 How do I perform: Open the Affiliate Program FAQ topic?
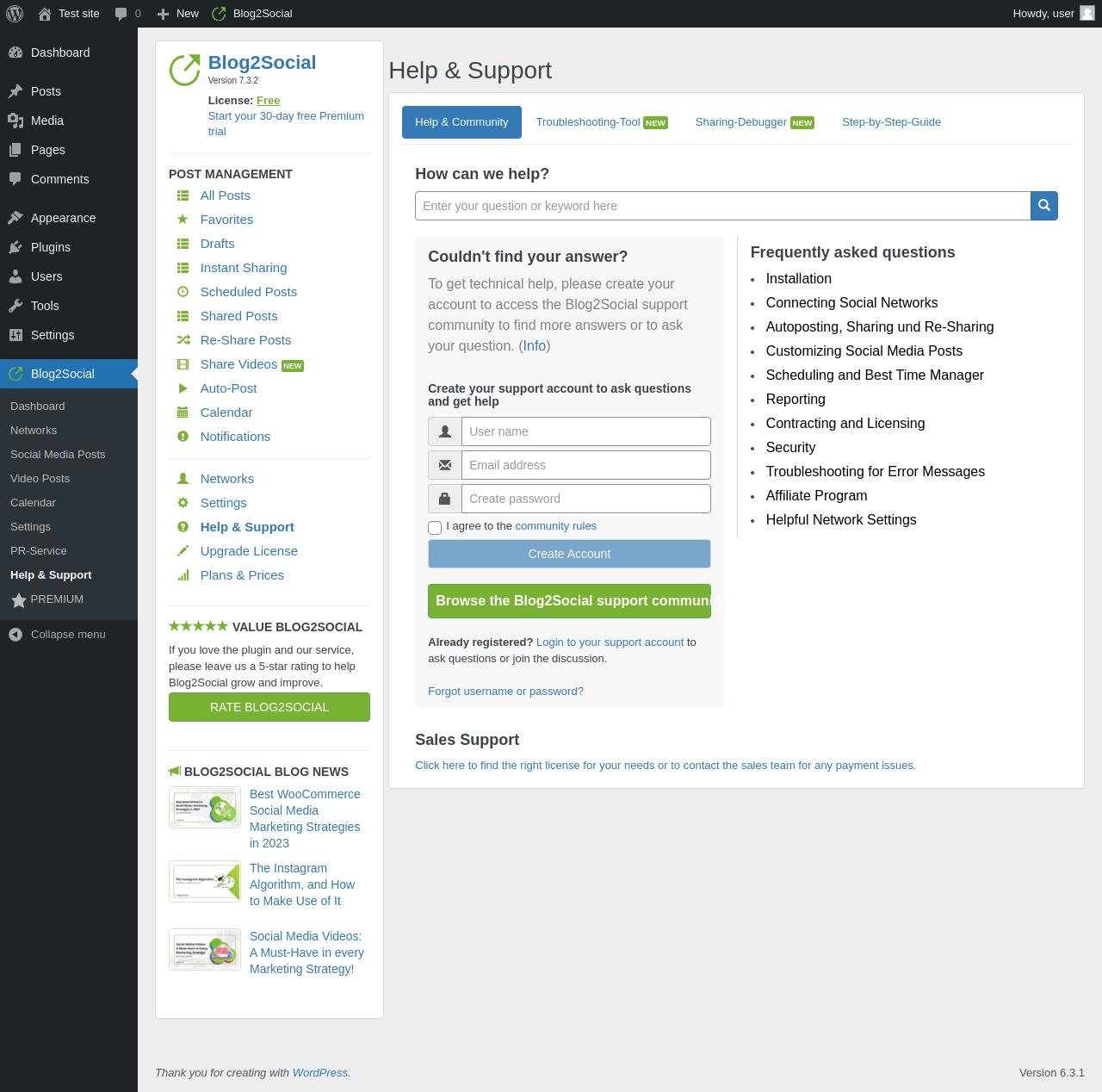coord(817,496)
